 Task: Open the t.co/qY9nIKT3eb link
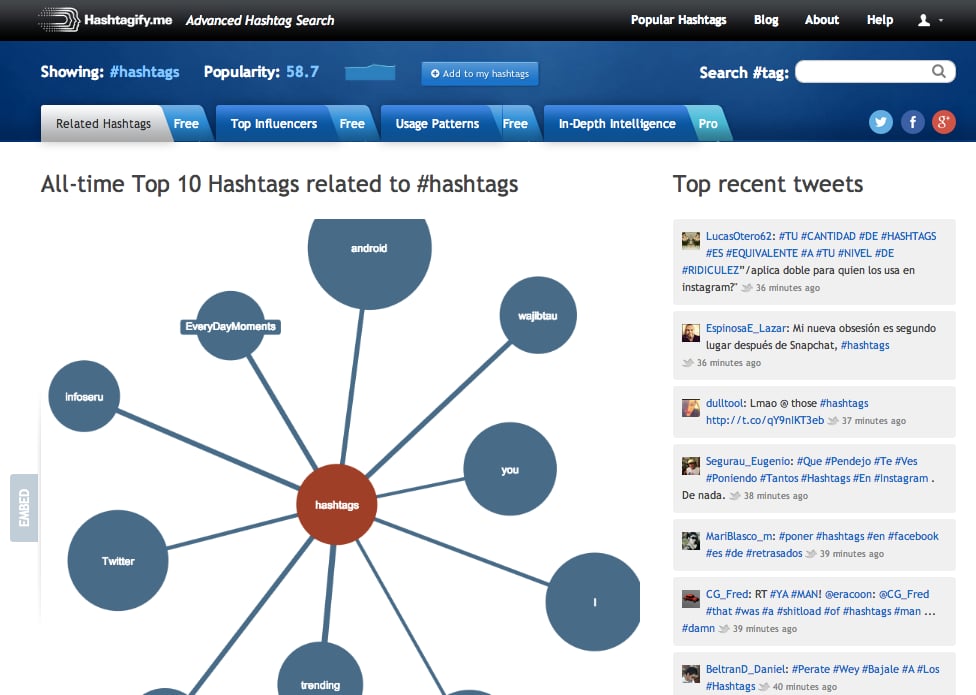tap(764, 421)
